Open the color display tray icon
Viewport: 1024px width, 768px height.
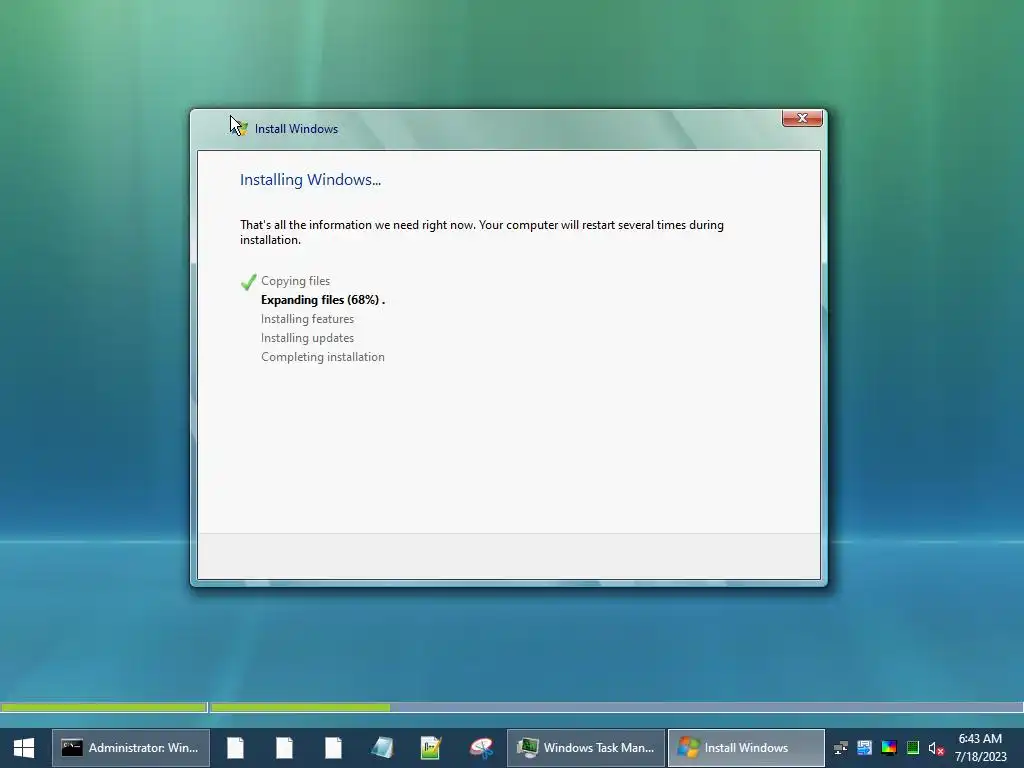pos(889,748)
